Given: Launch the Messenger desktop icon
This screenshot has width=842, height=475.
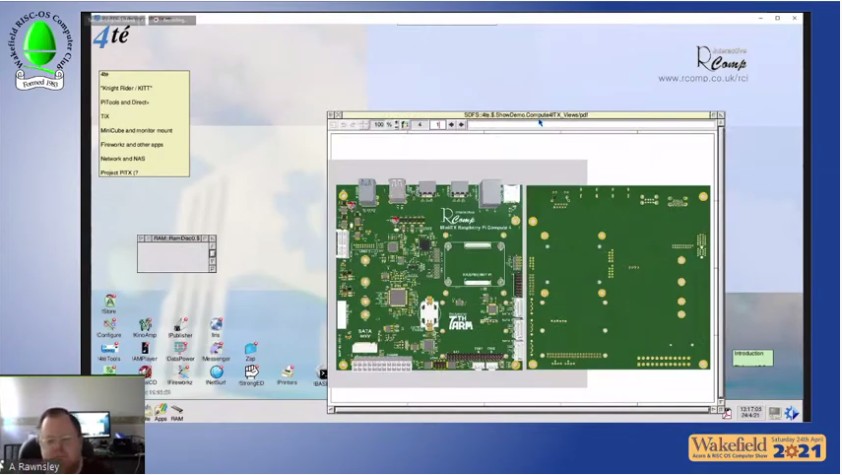Looking at the screenshot, I should 216,352.
